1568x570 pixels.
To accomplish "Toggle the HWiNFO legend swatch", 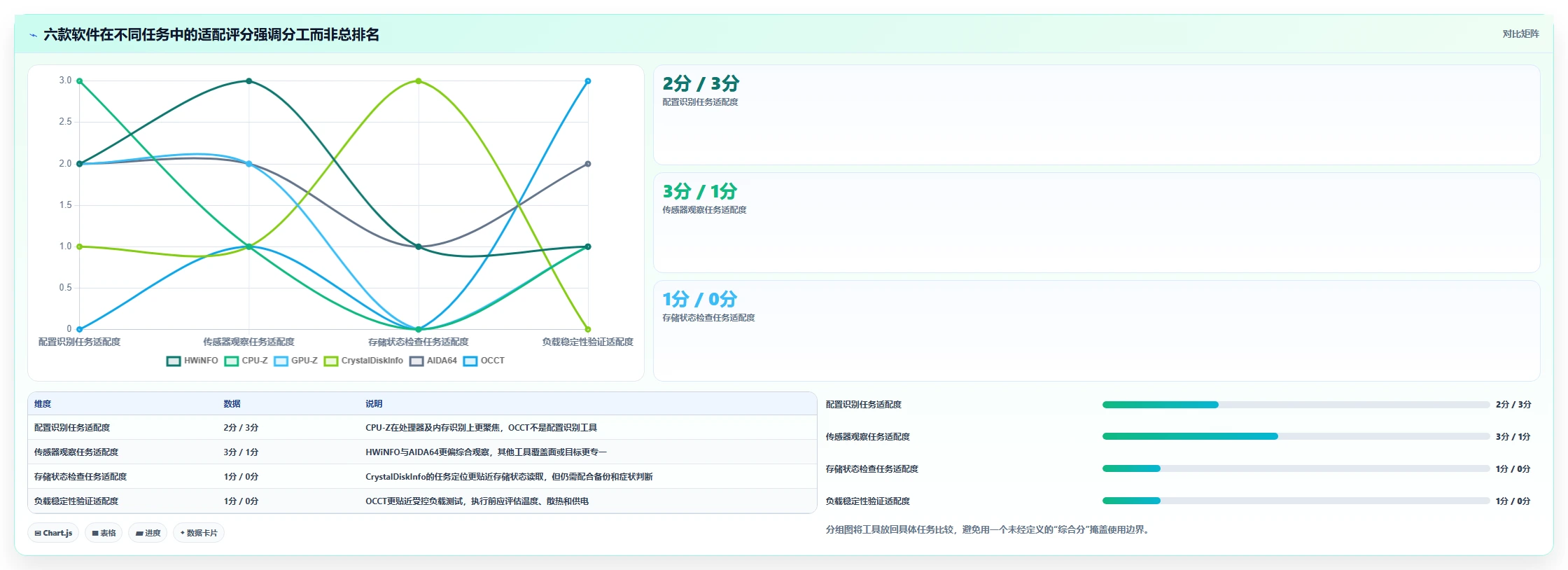I will coord(174,361).
